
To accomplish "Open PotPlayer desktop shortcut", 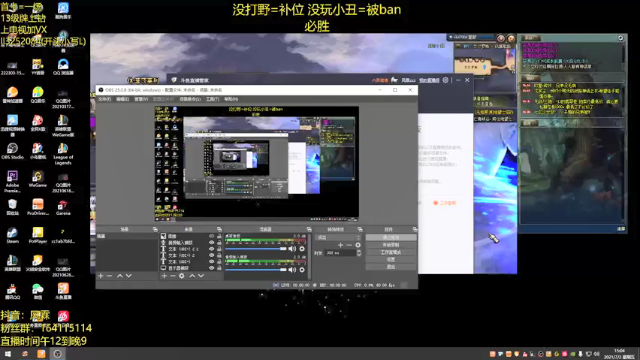I will pyautogui.click(x=38, y=236).
